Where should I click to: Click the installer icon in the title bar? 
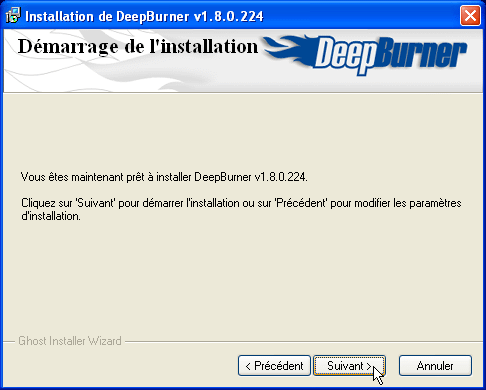(13, 16)
